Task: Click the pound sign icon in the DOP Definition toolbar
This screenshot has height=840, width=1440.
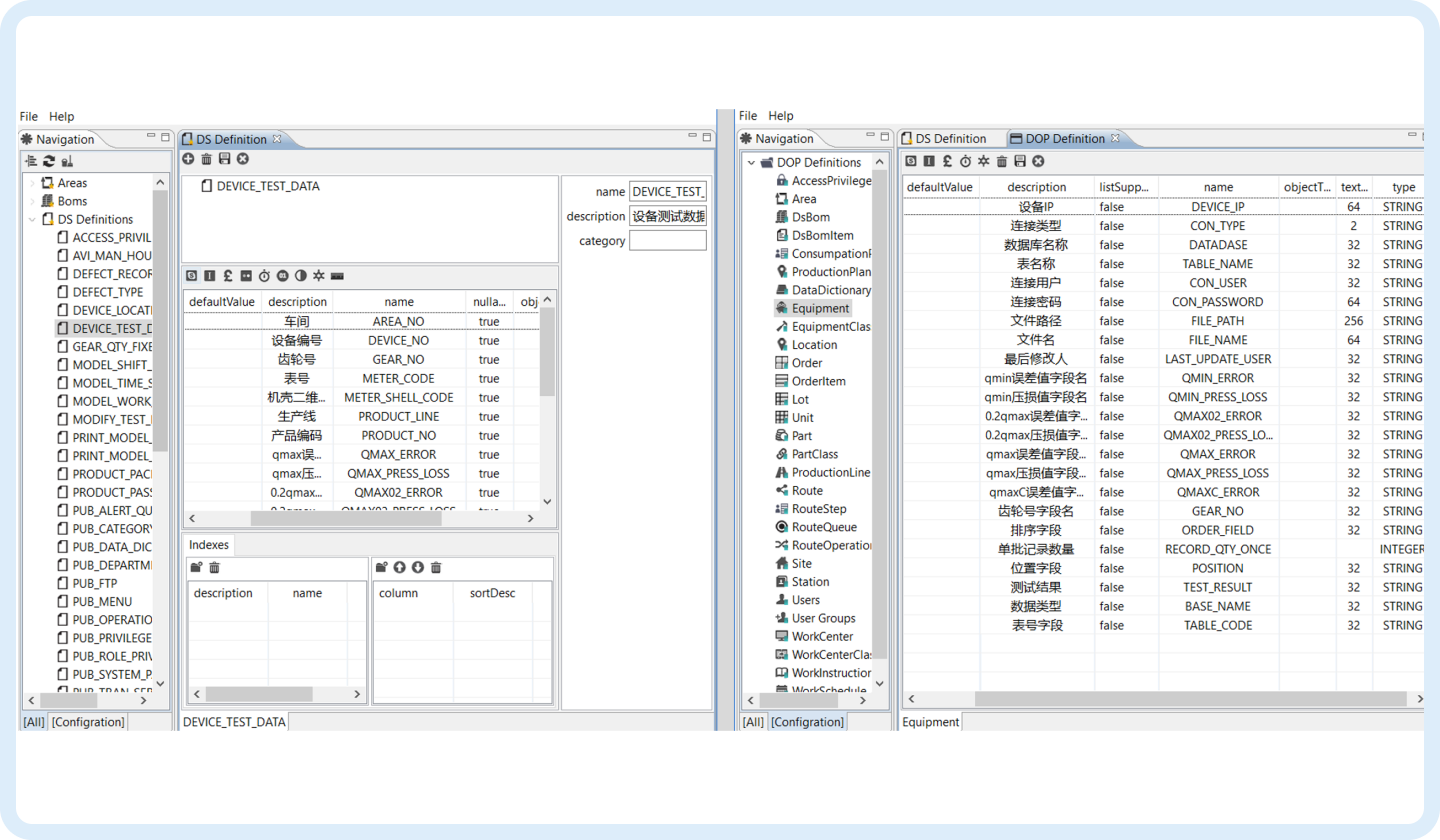Action: tap(947, 161)
